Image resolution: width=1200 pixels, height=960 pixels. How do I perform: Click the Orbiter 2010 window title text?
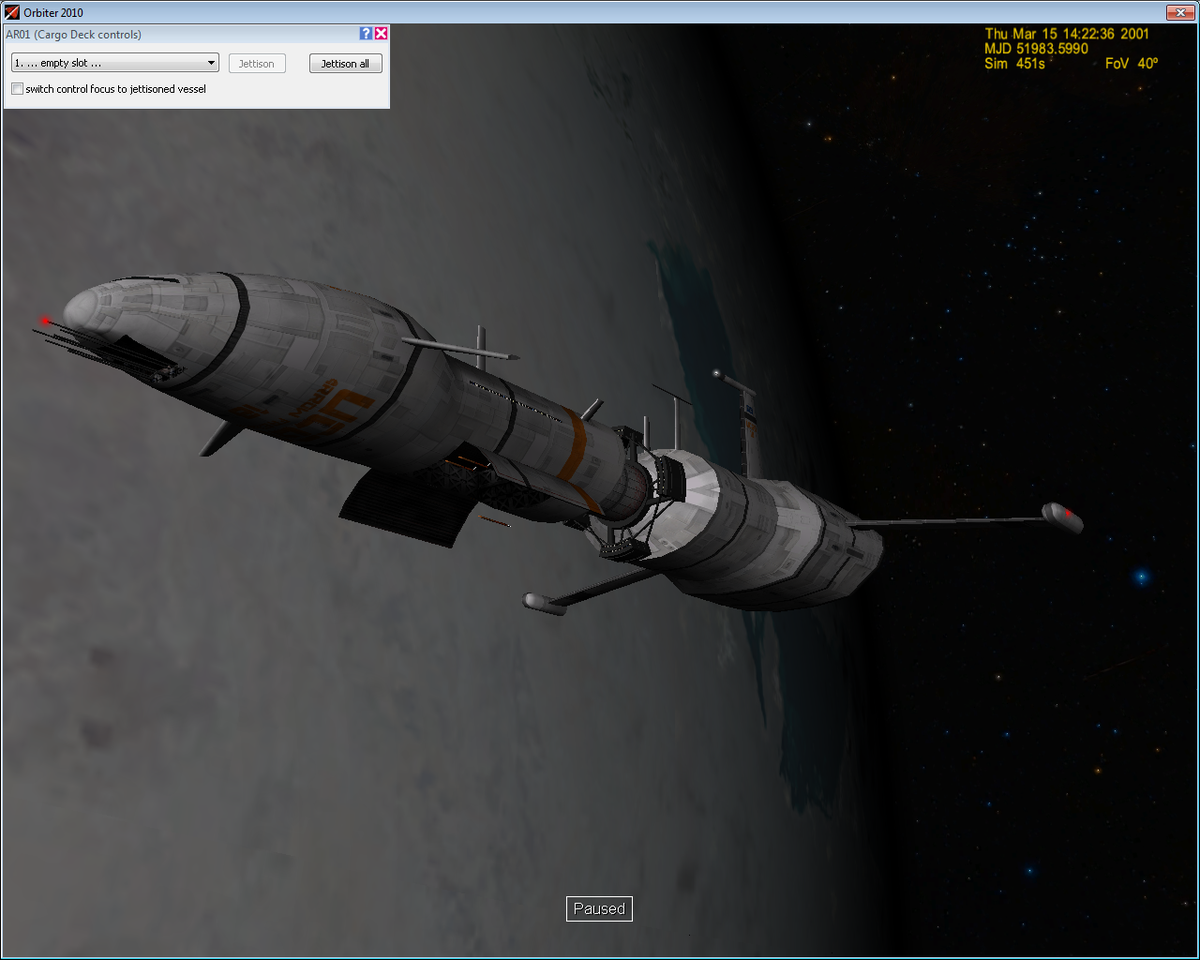(x=54, y=12)
